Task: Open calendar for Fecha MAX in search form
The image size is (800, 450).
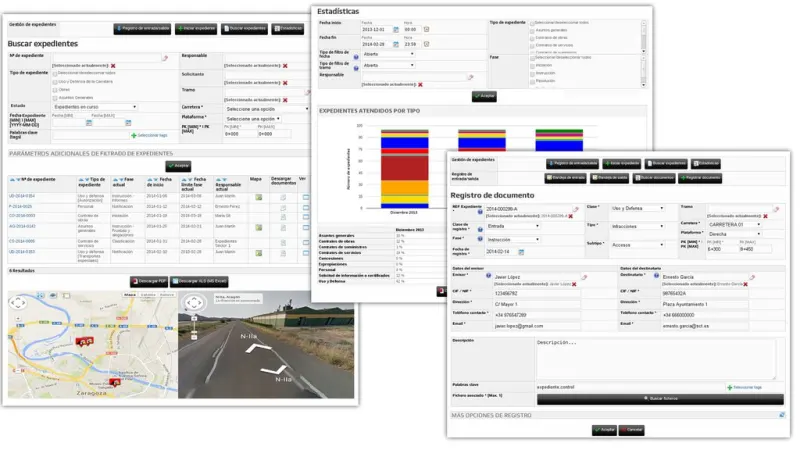Action: coord(128,123)
